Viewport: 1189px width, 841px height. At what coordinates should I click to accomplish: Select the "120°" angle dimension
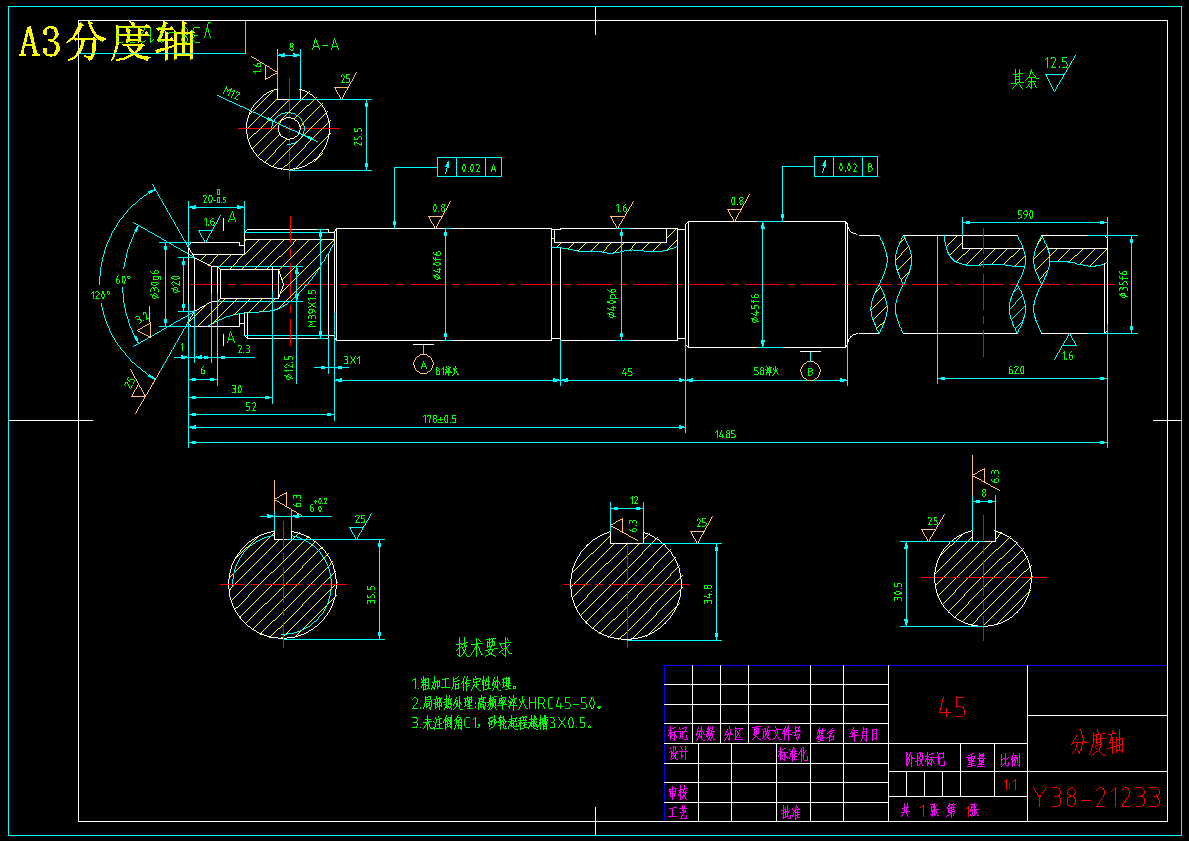point(102,295)
